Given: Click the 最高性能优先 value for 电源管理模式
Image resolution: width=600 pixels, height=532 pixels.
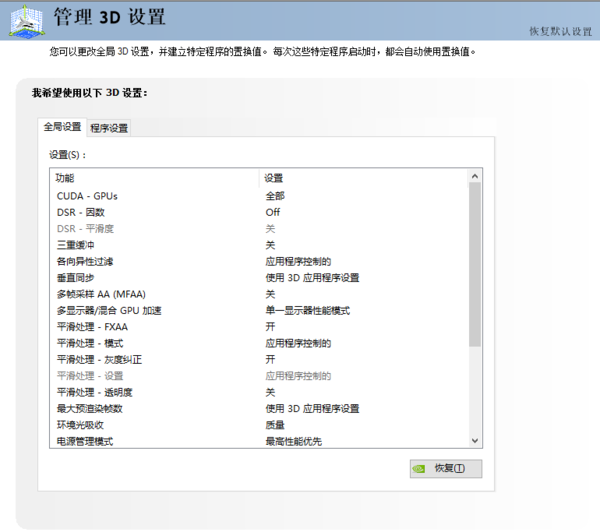Looking at the screenshot, I should (294, 441).
